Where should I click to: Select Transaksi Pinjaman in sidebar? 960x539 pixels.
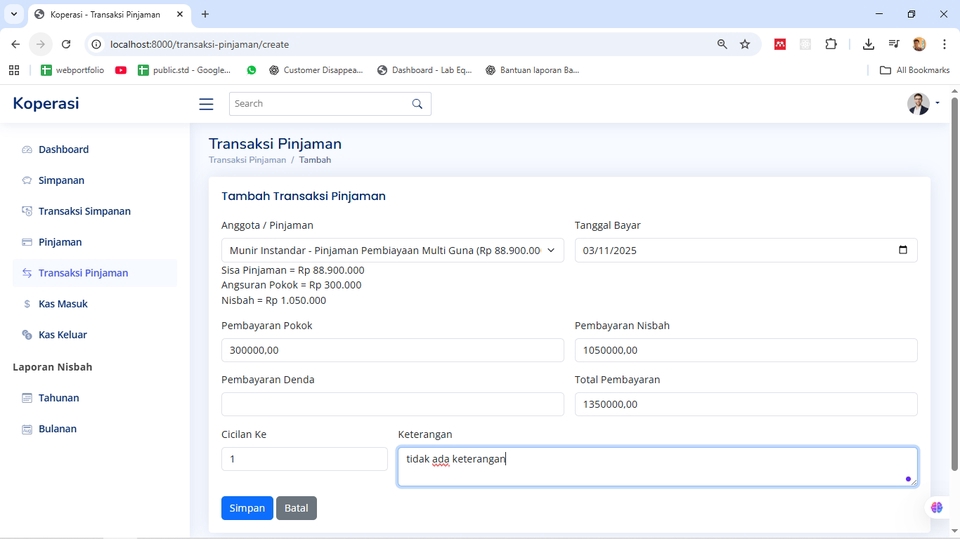pos(95,273)
